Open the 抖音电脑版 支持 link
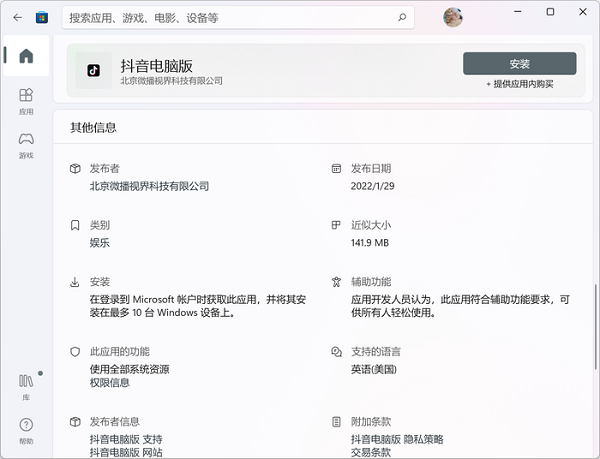Image resolution: width=600 pixels, height=459 pixels. point(125,439)
